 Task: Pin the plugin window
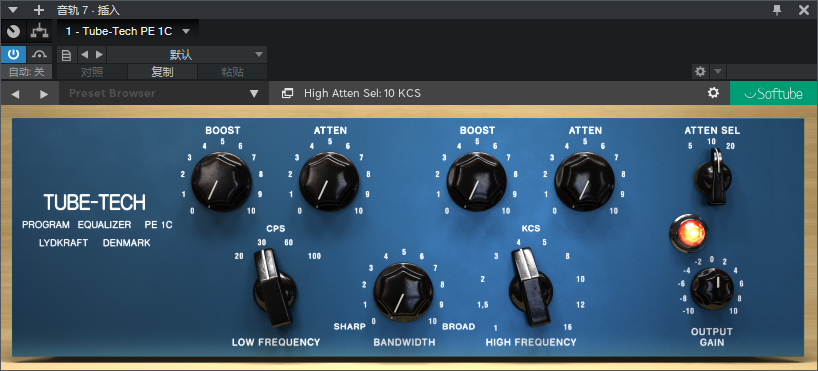point(777,9)
